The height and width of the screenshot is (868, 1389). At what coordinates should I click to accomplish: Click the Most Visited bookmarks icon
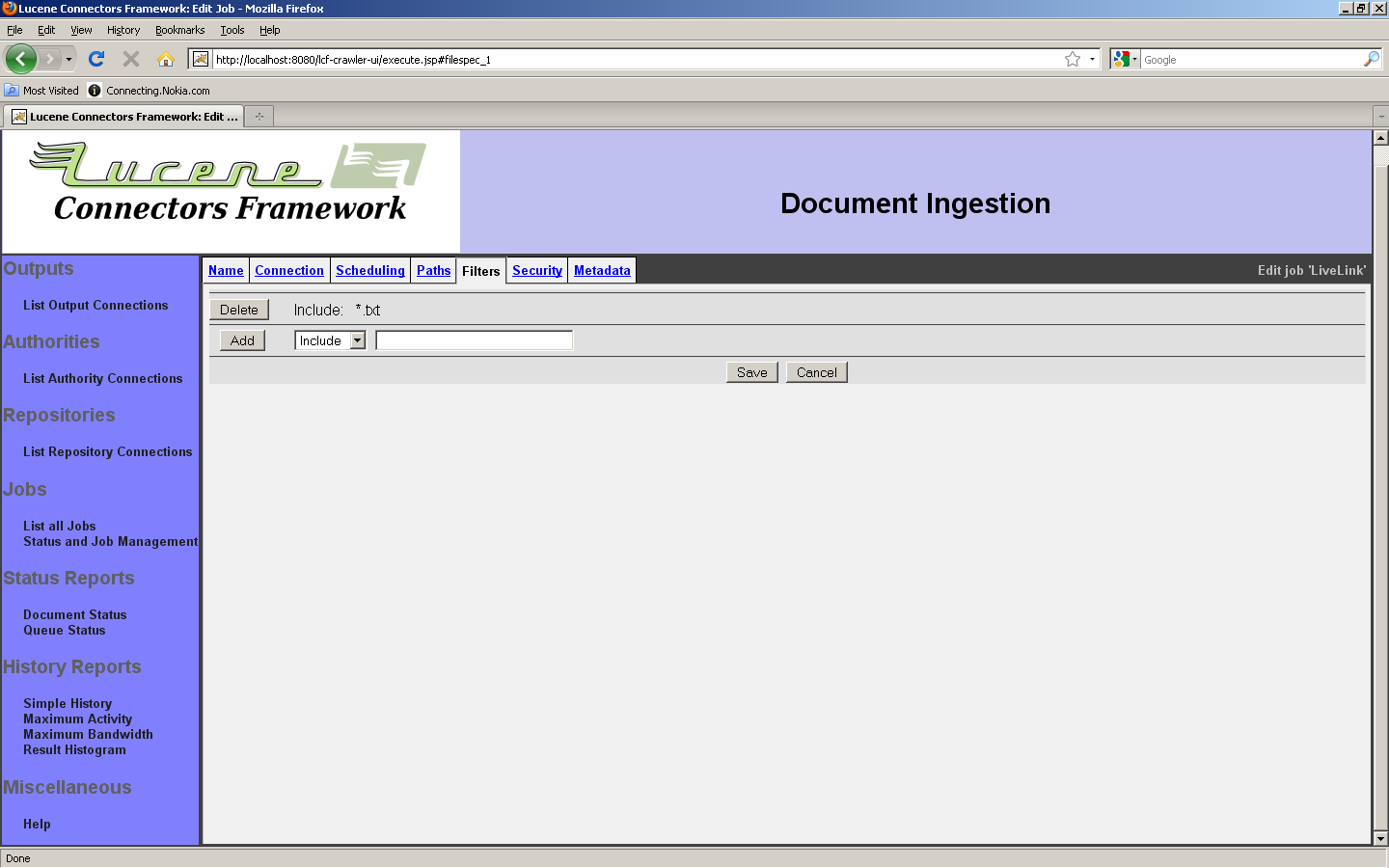12,91
